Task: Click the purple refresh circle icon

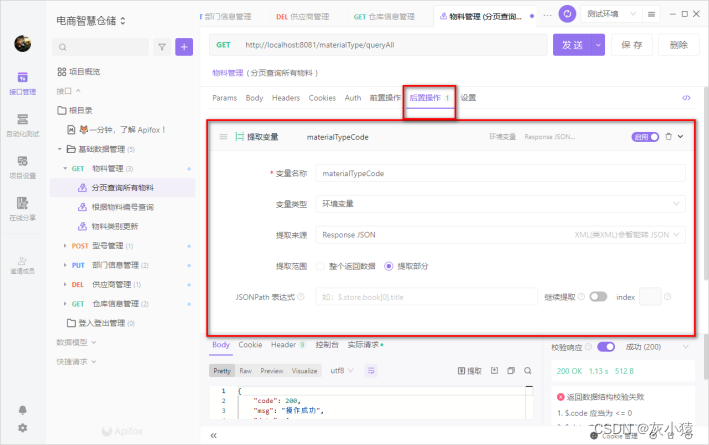Action: point(567,14)
